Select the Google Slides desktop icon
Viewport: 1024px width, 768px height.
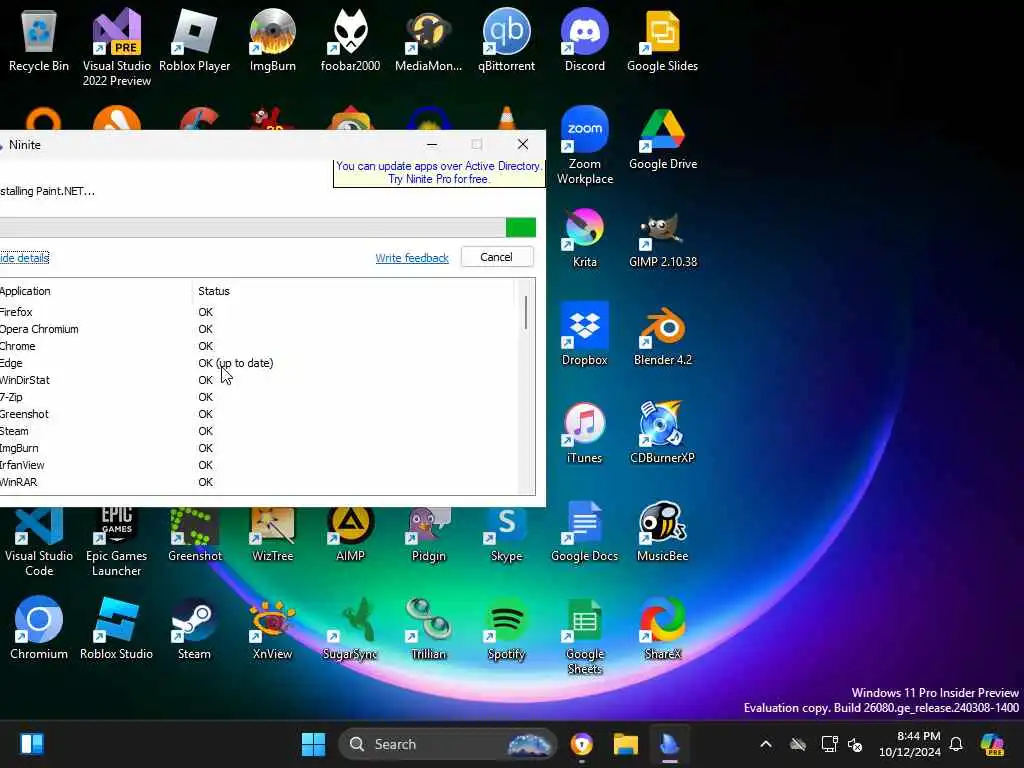point(662,40)
